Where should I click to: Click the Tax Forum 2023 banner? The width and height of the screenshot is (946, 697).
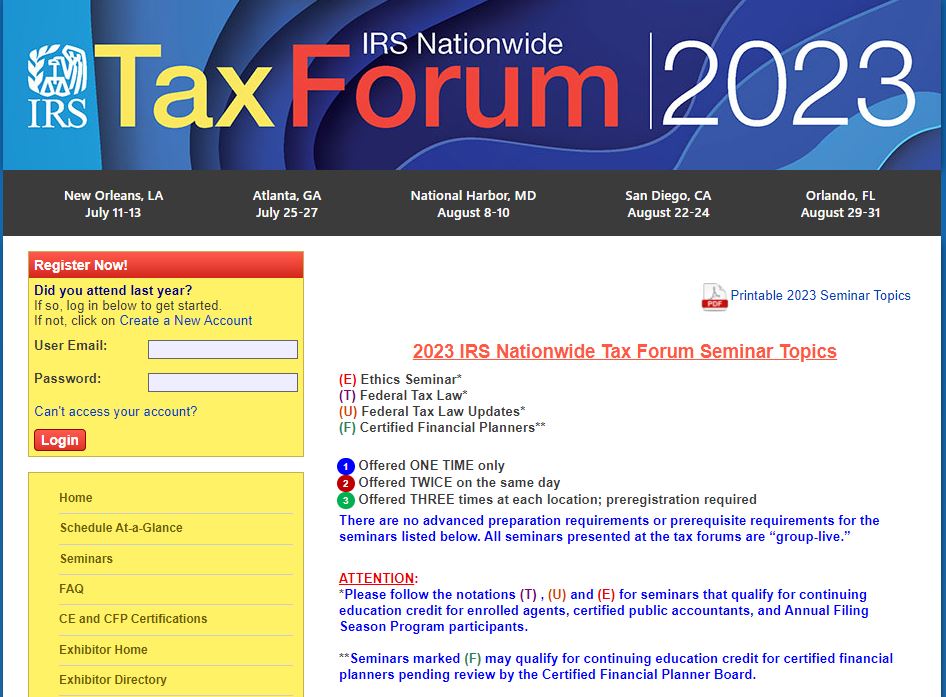point(473,85)
